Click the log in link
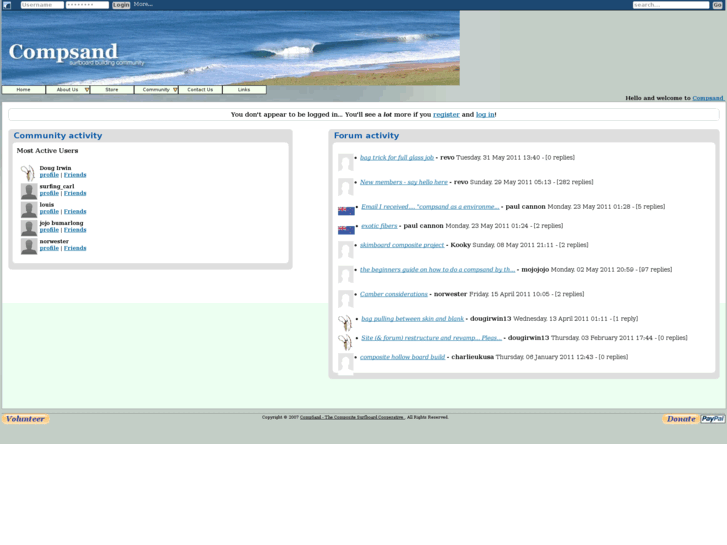The image size is (727, 545). [x=485, y=115]
